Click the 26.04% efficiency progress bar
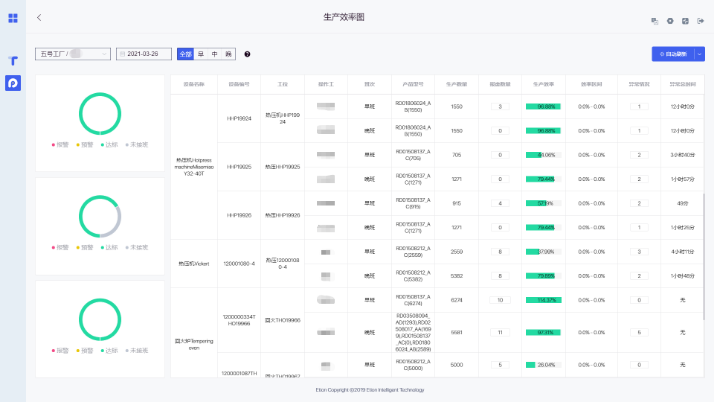 click(x=543, y=365)
